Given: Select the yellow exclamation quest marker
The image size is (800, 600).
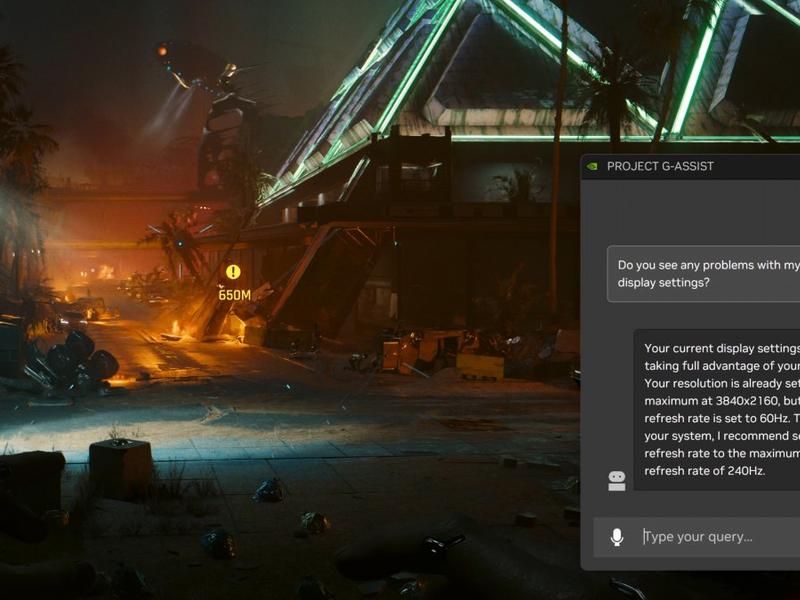Looking at the screenshot, I should (x=233, y=272).
